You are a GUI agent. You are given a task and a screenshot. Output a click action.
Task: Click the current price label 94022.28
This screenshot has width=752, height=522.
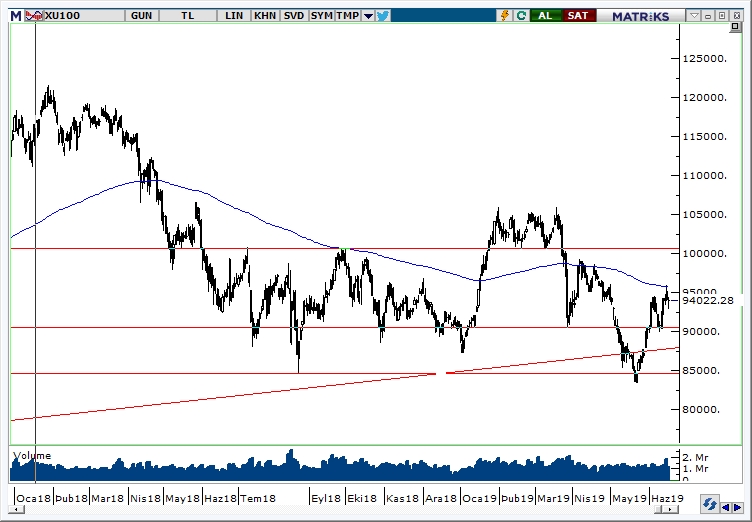708,301
